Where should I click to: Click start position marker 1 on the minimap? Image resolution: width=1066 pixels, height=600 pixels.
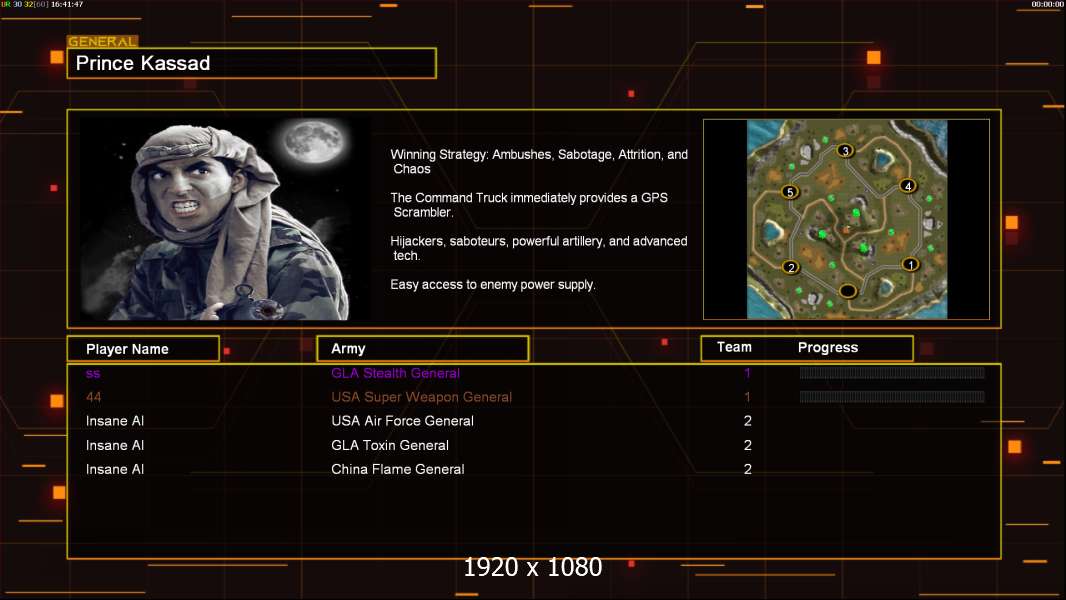point(910,264)
